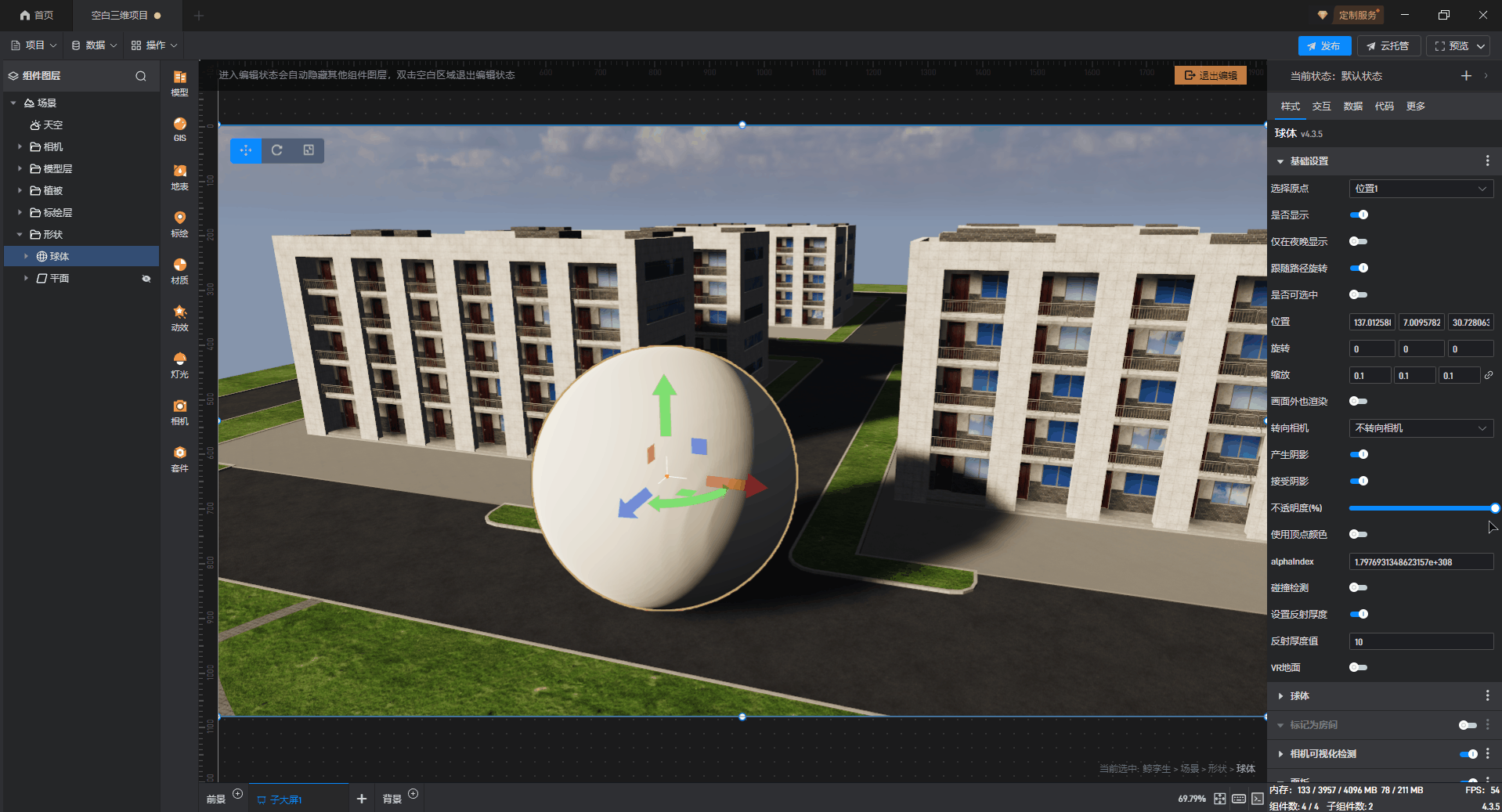Collapse the 形状 folder in the layer tree
The width and height of the screenshot is (1502, 812).
click(20, 234)
